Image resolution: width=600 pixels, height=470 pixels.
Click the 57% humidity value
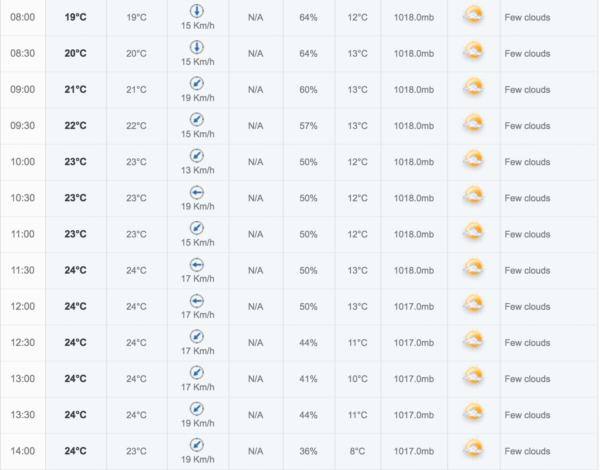pyautogui.click(x=308, y=126)
